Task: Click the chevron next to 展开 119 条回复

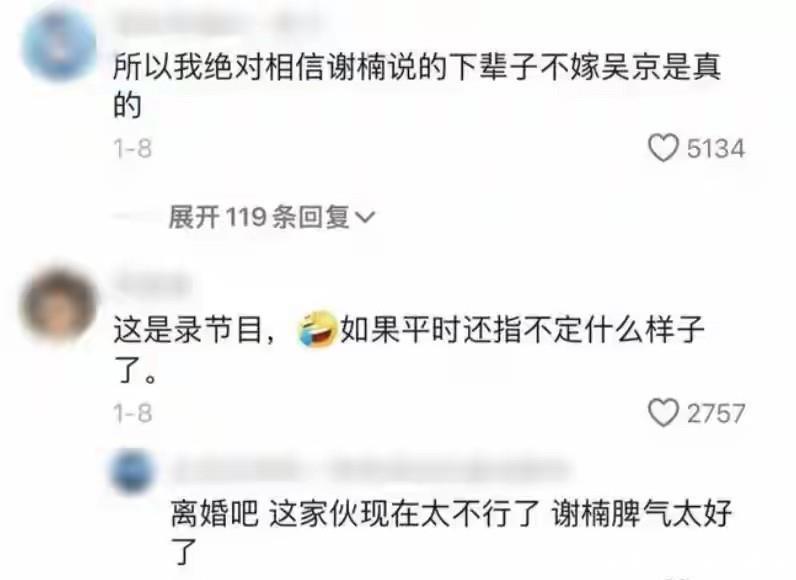Action: [x=365, y=218]
